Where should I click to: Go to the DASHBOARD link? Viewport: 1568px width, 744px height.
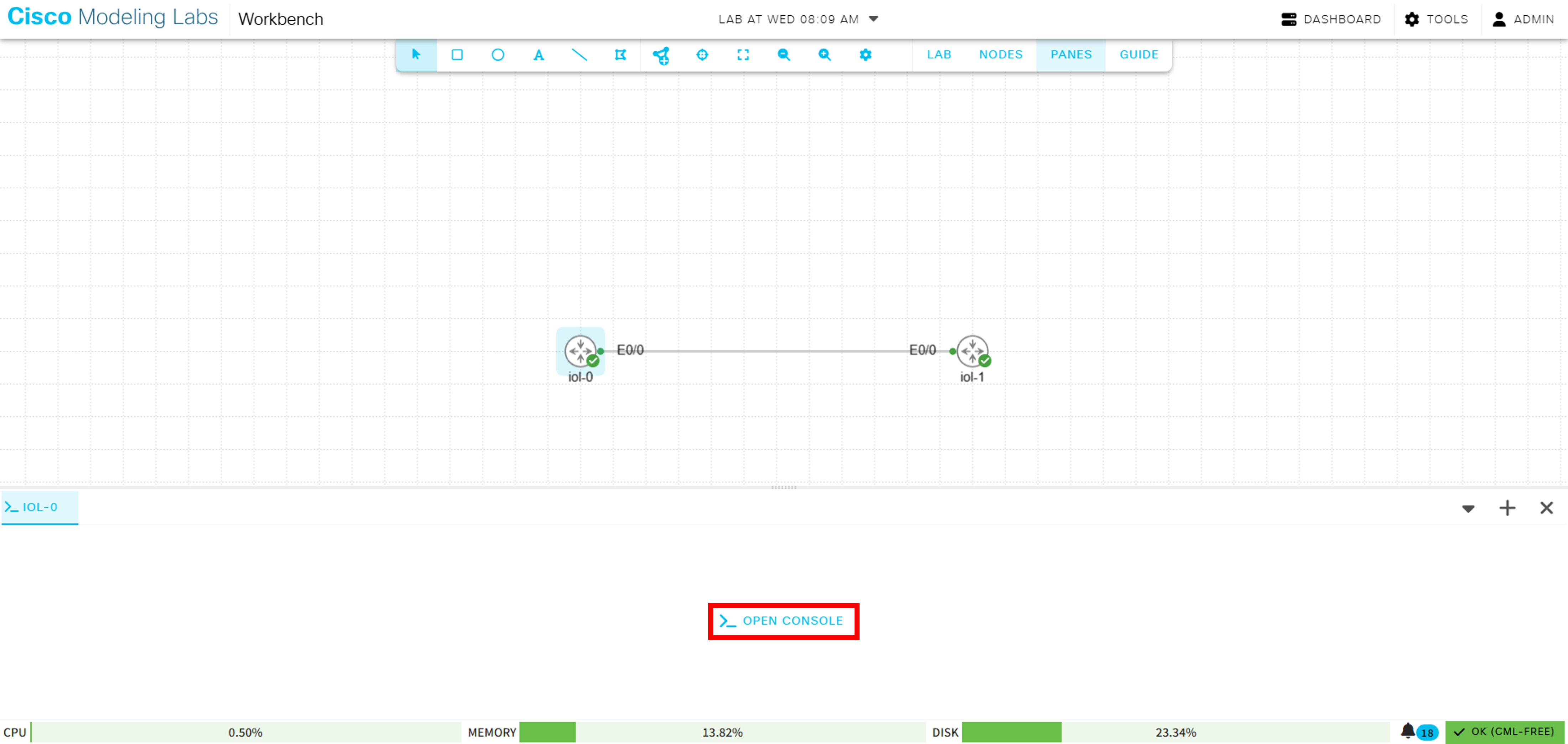(x=1331, y=20)
